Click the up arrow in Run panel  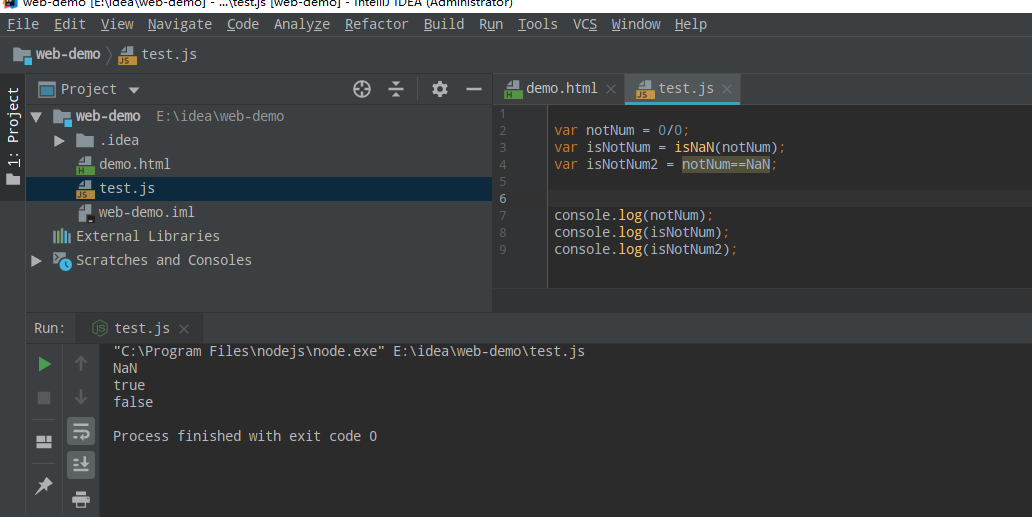[x=81, y=363]
